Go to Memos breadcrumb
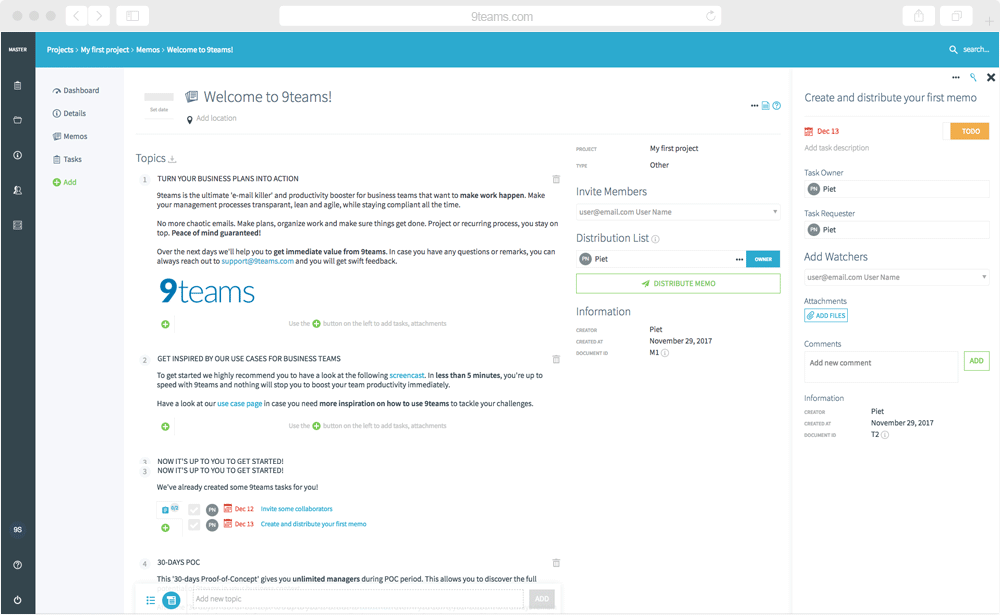1000x615 pixels. click(x=148, y=50)
